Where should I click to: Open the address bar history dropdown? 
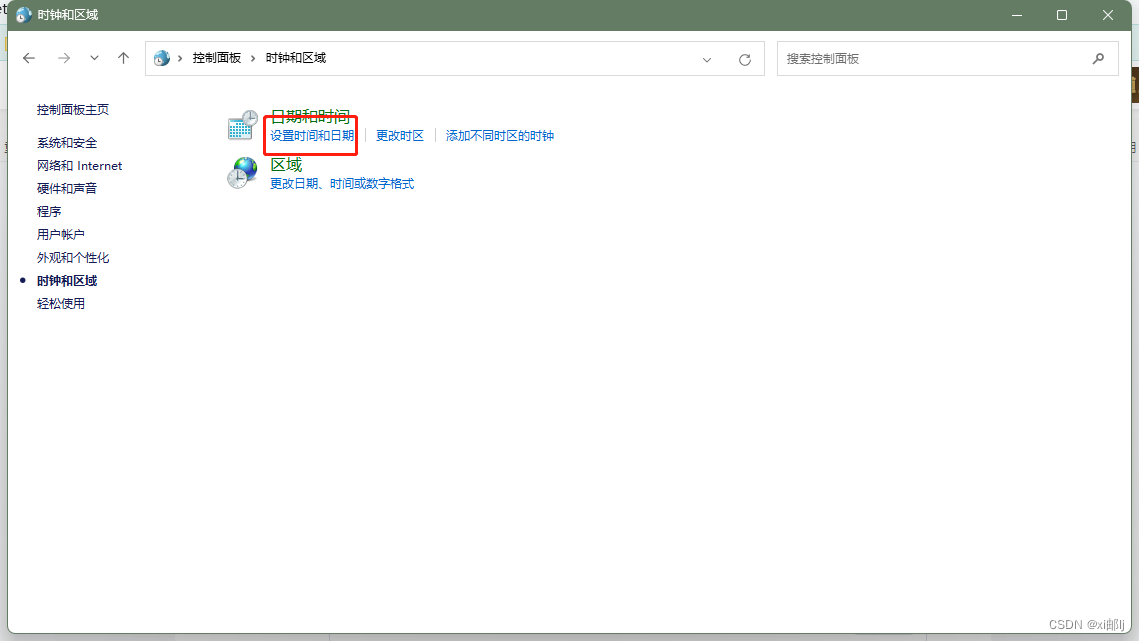point(707,59)
